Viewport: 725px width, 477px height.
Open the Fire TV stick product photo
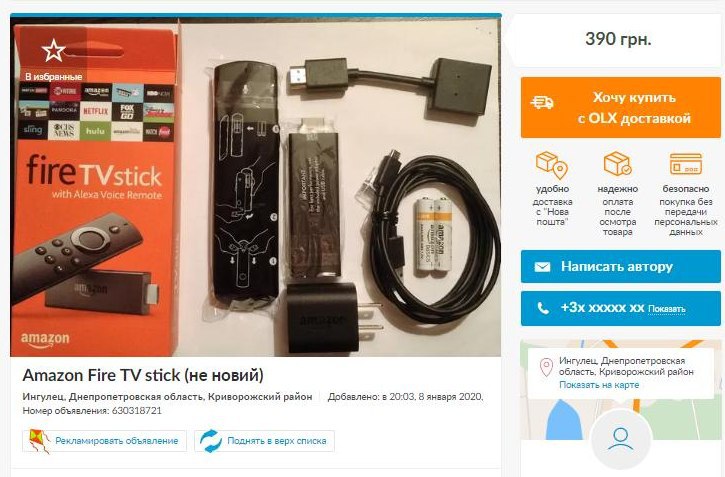[256, 187]
